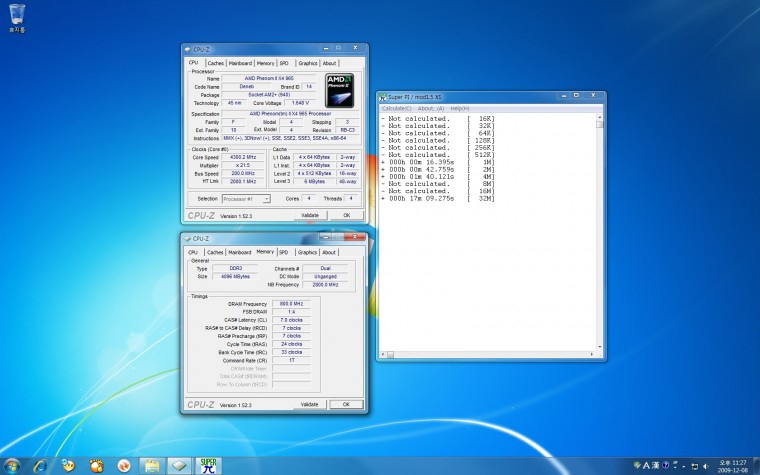Click the network status tray icon
760x475 pixels.
point(694,466)
